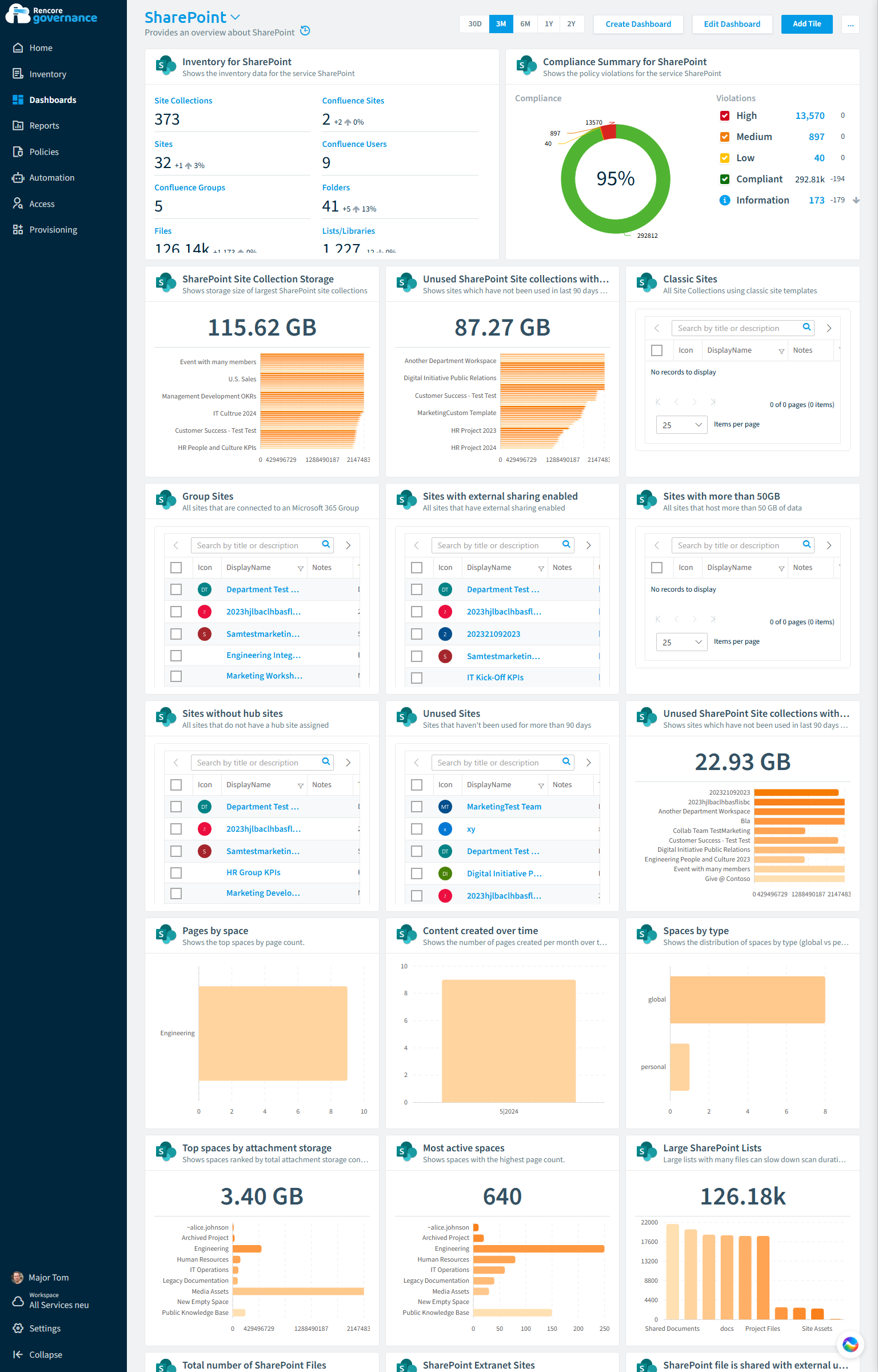Image resolution: width=878 pixels, height=1372 pixels.
Task: Click next arrow in Sites without hub sites toolbar
Action: coord(348,763)
